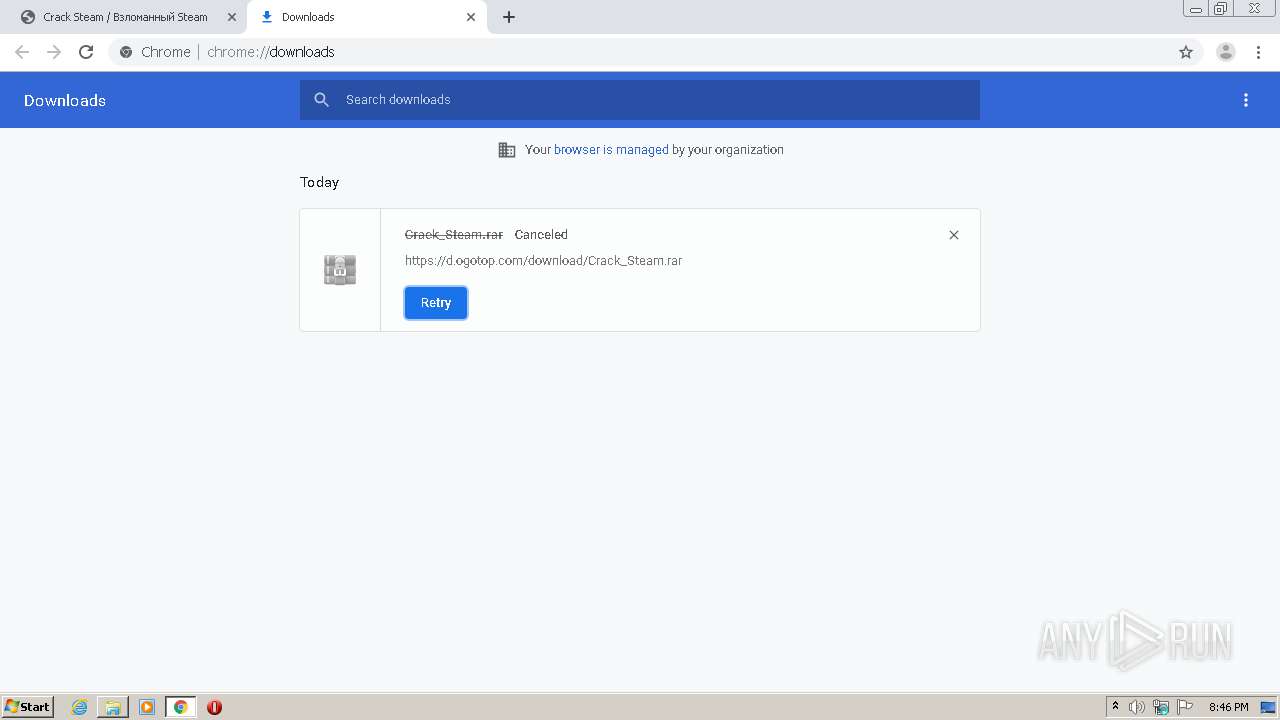The height and width of the screenshot is (720, 1280).
Task: Click the Downloads page title
Action: [65, 100]
